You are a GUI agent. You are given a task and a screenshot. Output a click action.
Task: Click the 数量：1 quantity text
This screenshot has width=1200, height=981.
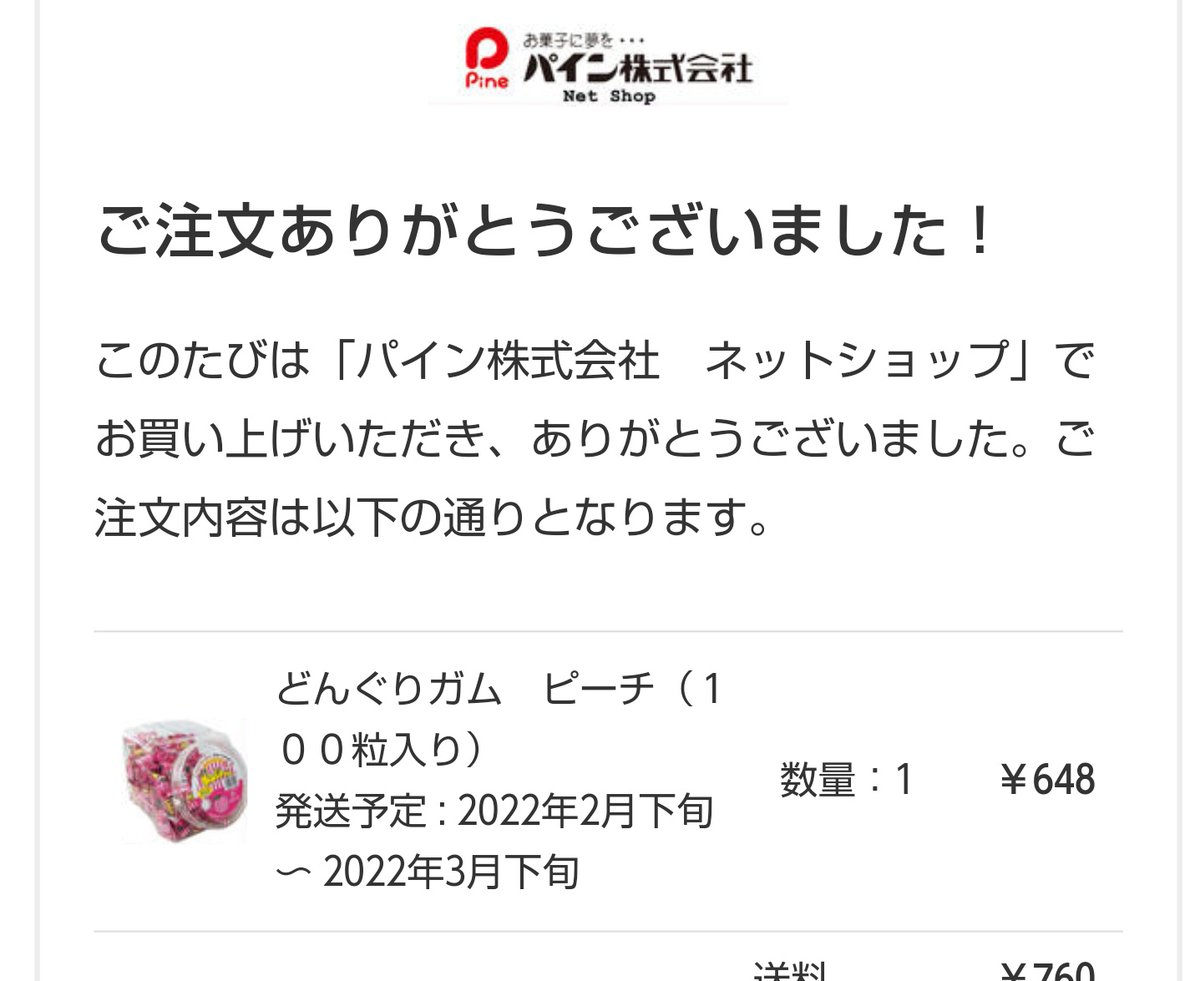pos(846,780)
